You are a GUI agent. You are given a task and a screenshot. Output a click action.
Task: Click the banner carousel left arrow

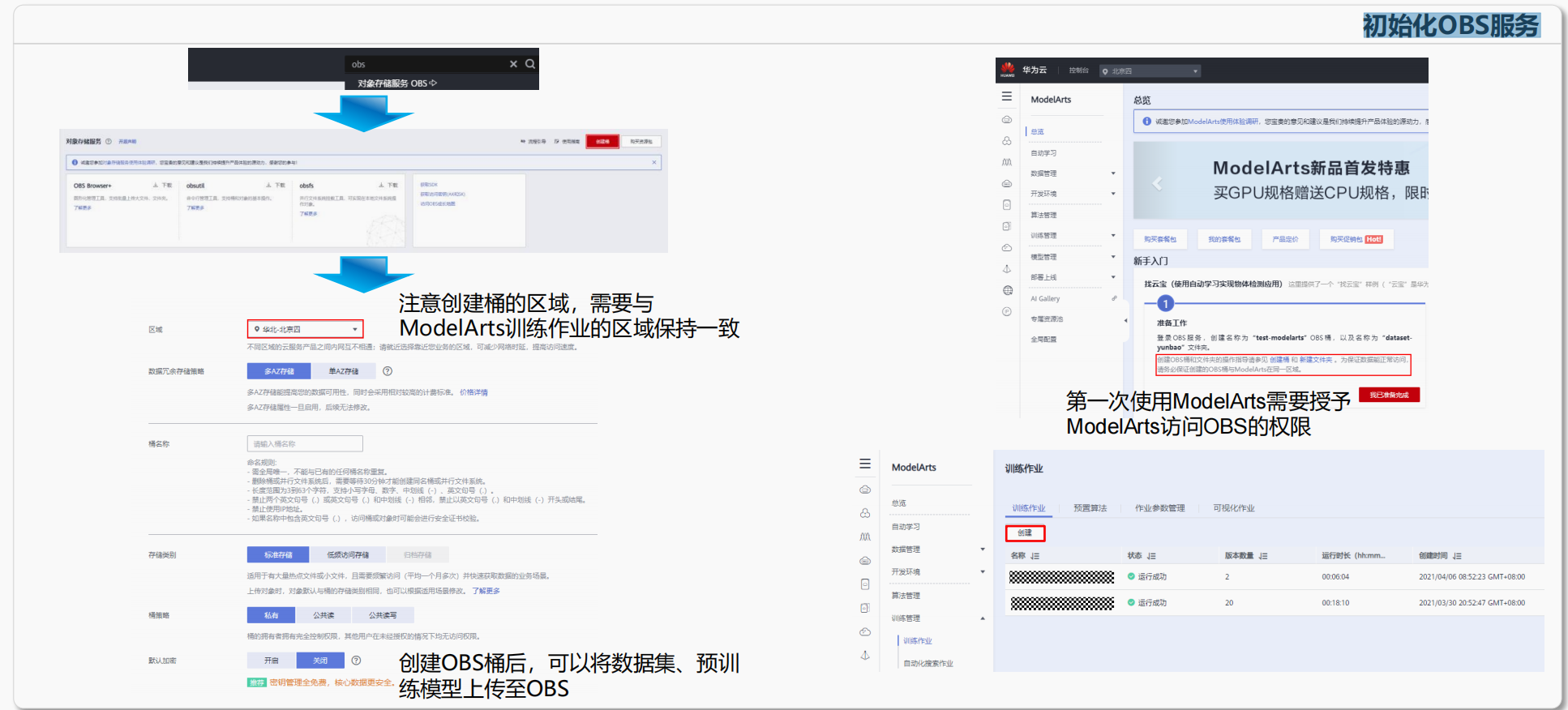click(1157, 183)
